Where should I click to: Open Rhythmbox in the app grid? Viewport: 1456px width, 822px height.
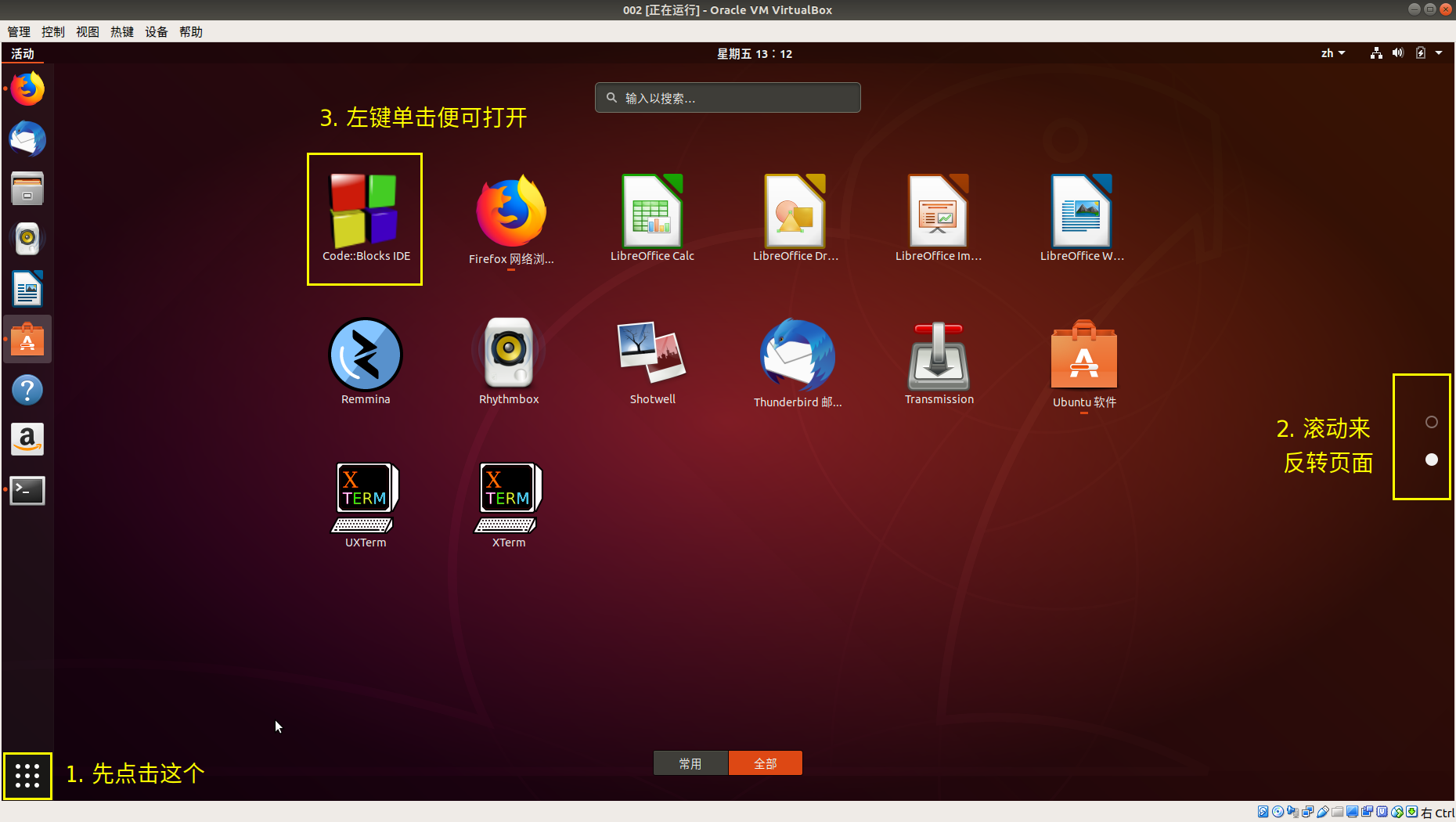[x=509, y=356]
